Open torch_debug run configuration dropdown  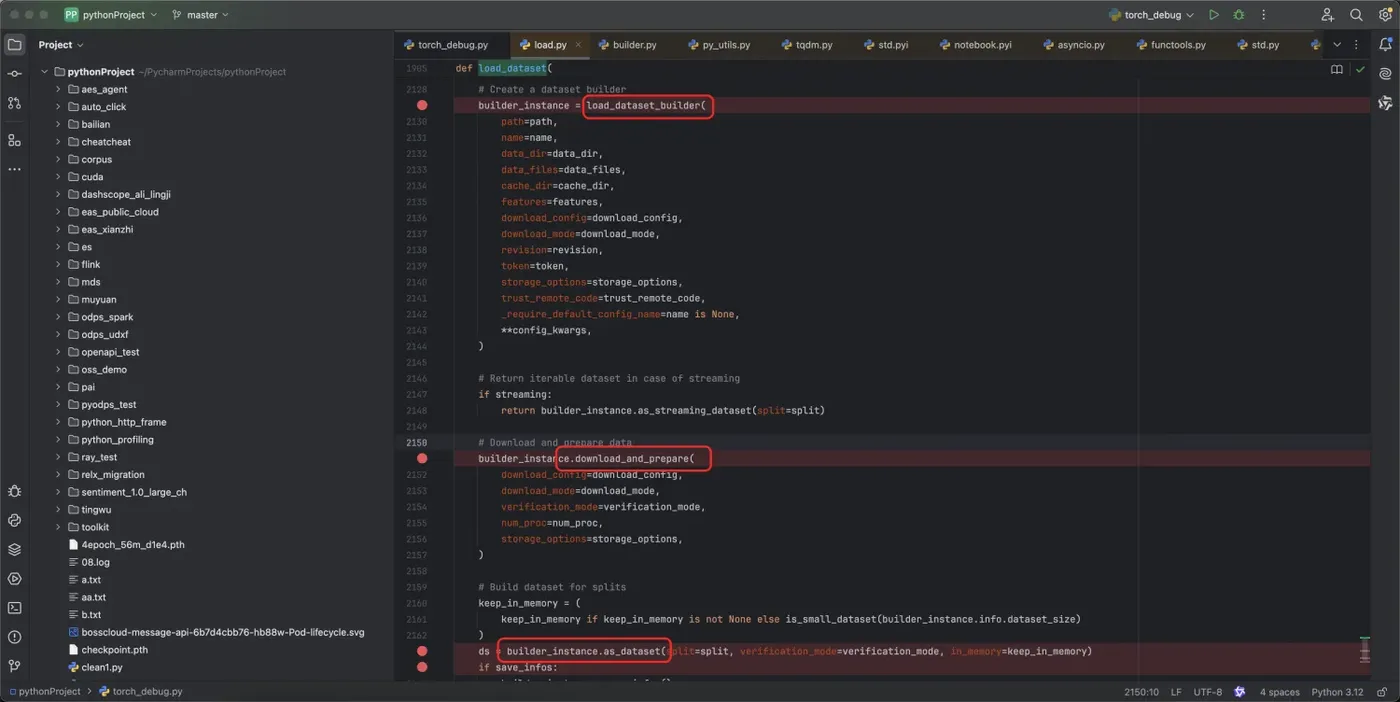tap(1151, 15)
